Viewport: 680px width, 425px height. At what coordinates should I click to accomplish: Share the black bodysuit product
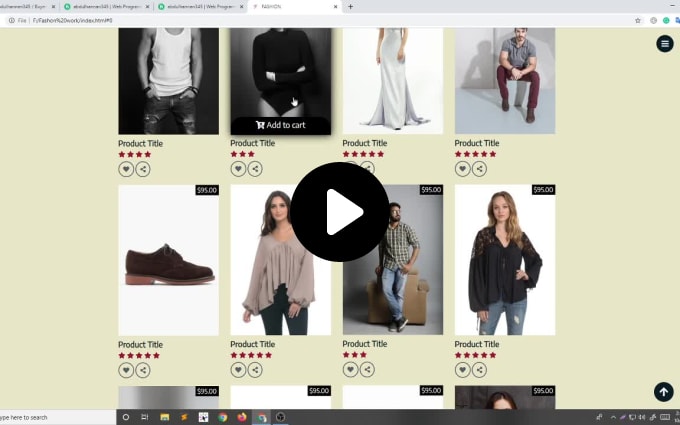click(x=255, y=169)
